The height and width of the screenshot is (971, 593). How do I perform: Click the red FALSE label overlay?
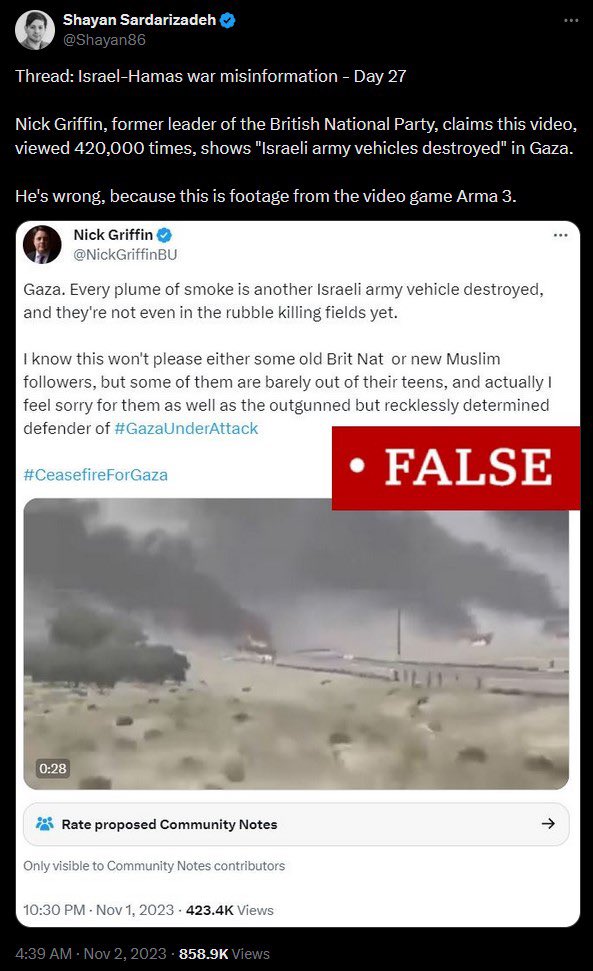[456, 468]
